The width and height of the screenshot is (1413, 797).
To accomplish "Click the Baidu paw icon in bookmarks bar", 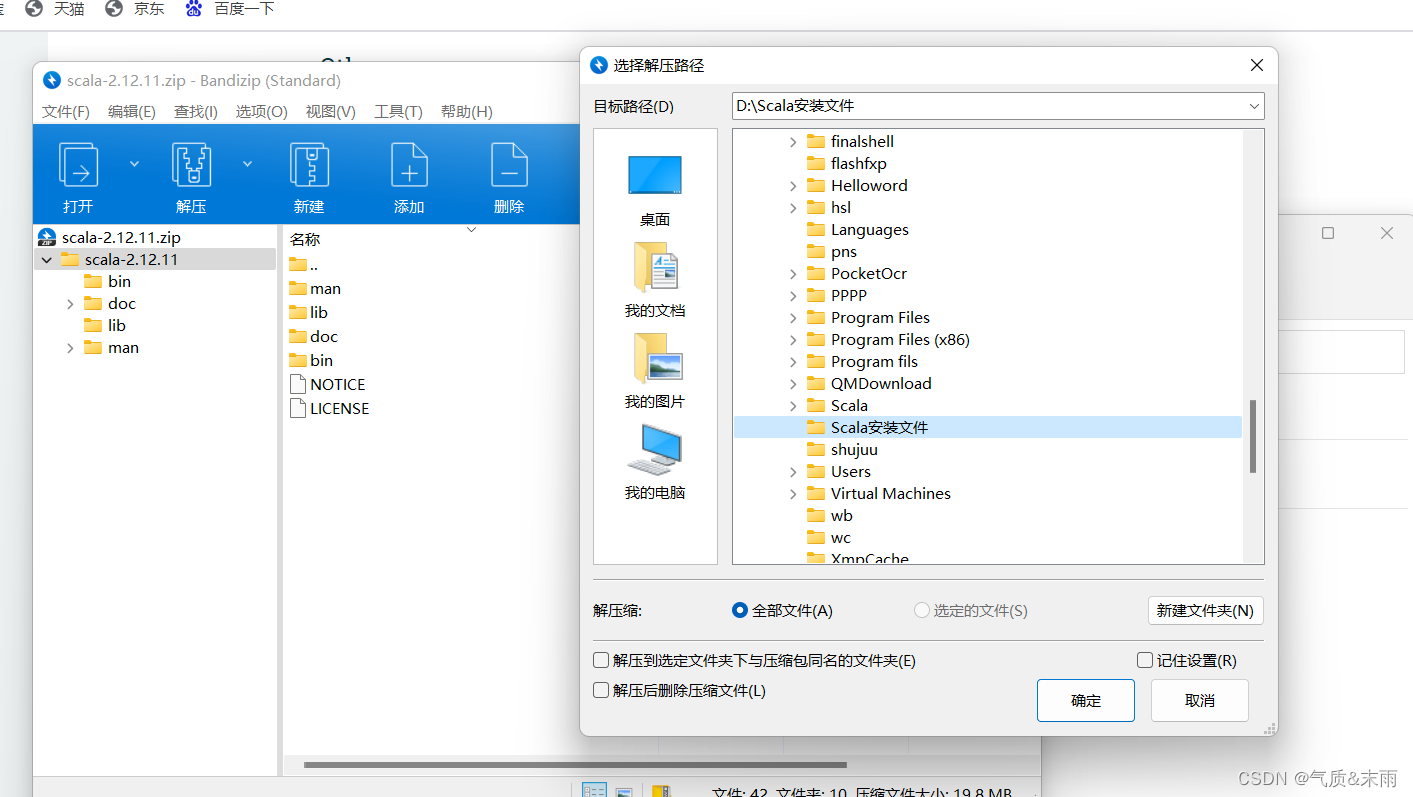I will tap(194, 9).
